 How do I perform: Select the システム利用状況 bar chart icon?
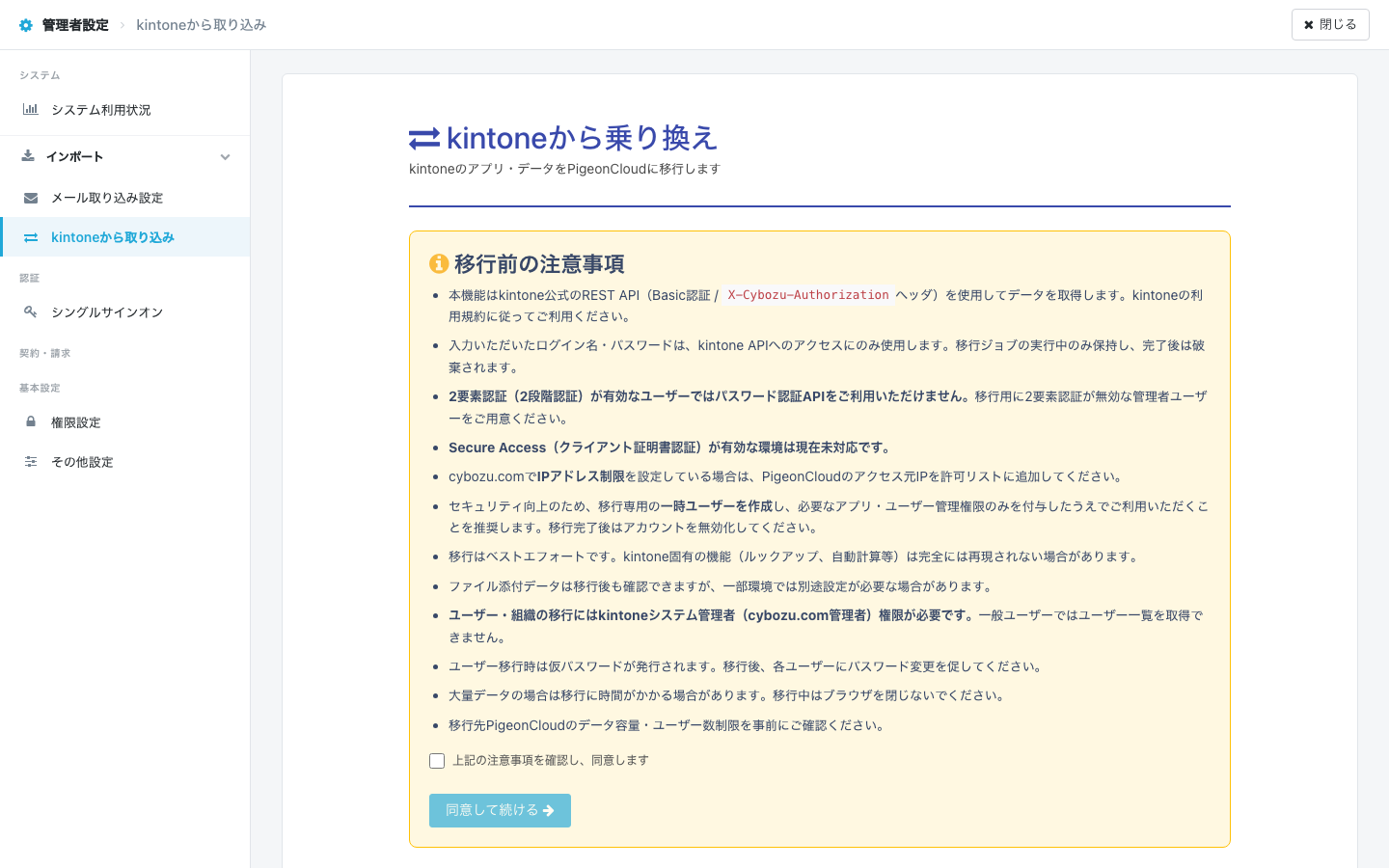(x=30, y=109)
